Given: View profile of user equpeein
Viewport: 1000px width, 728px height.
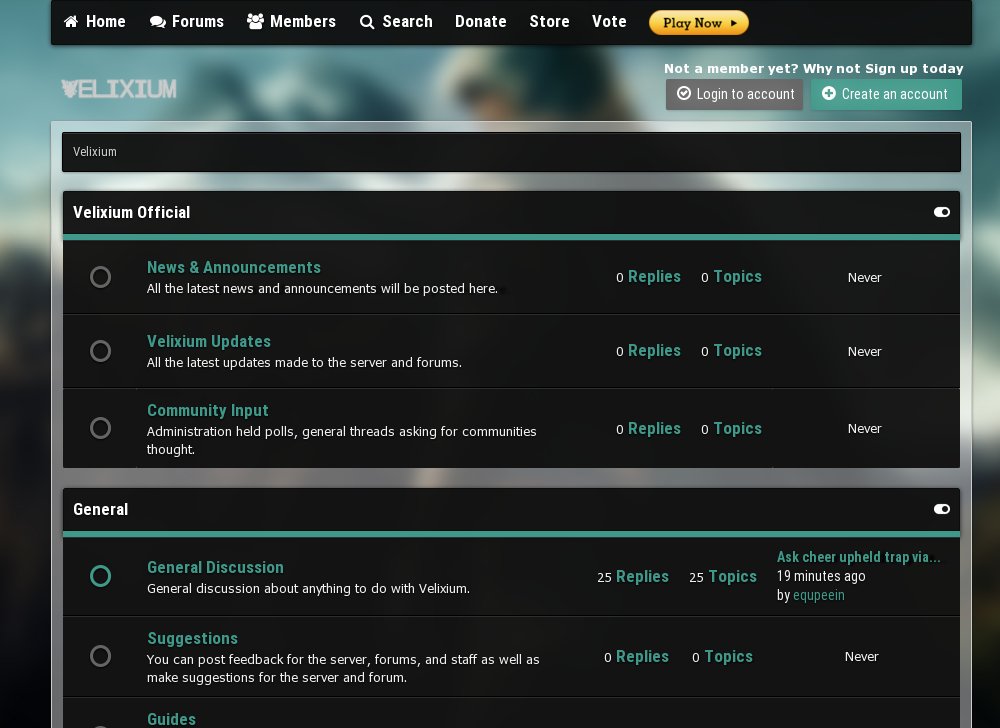Looking at the screenshot, I should pos(818,595).
